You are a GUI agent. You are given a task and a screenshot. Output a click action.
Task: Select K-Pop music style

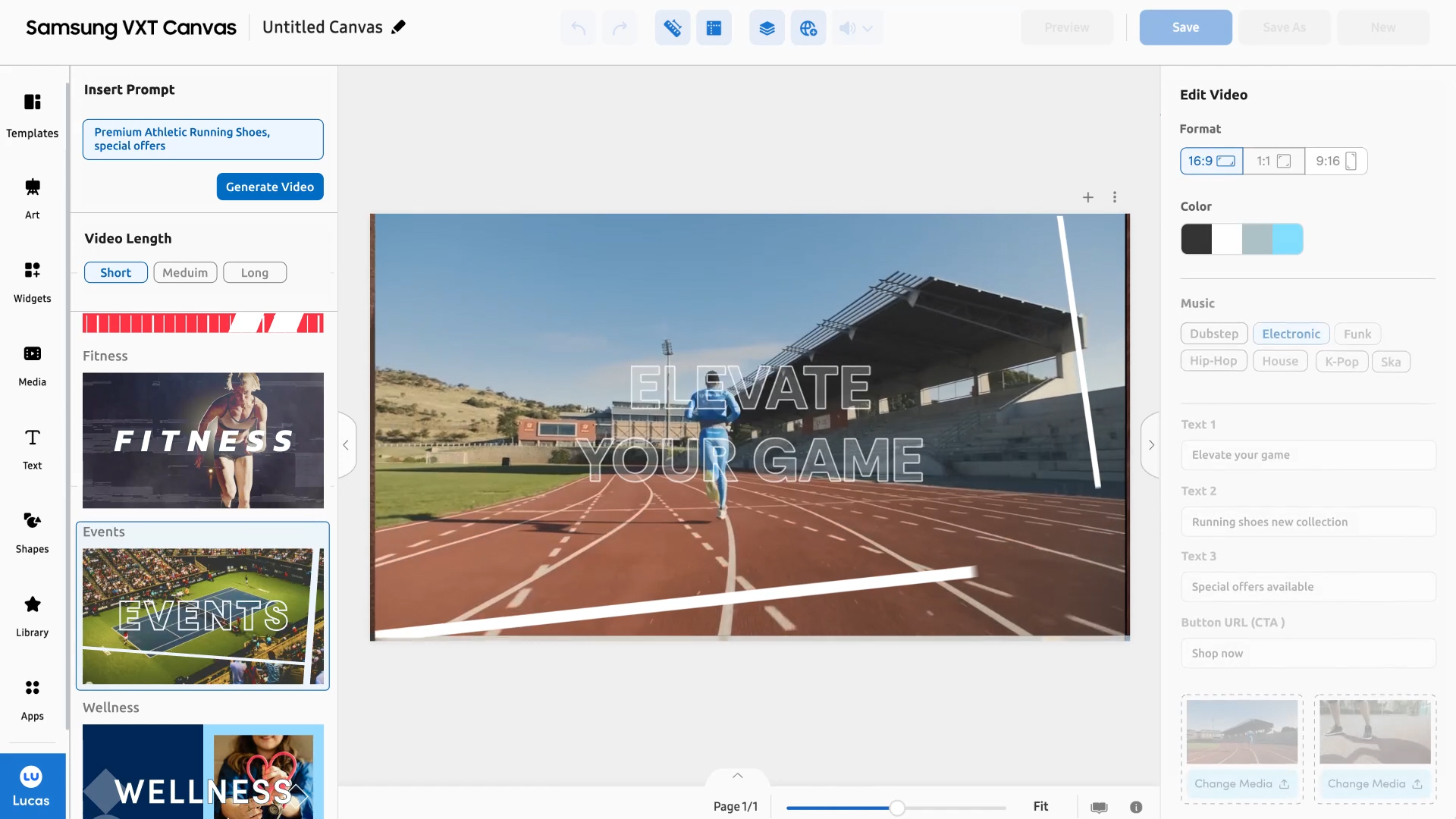click(x=1341, y=362)
